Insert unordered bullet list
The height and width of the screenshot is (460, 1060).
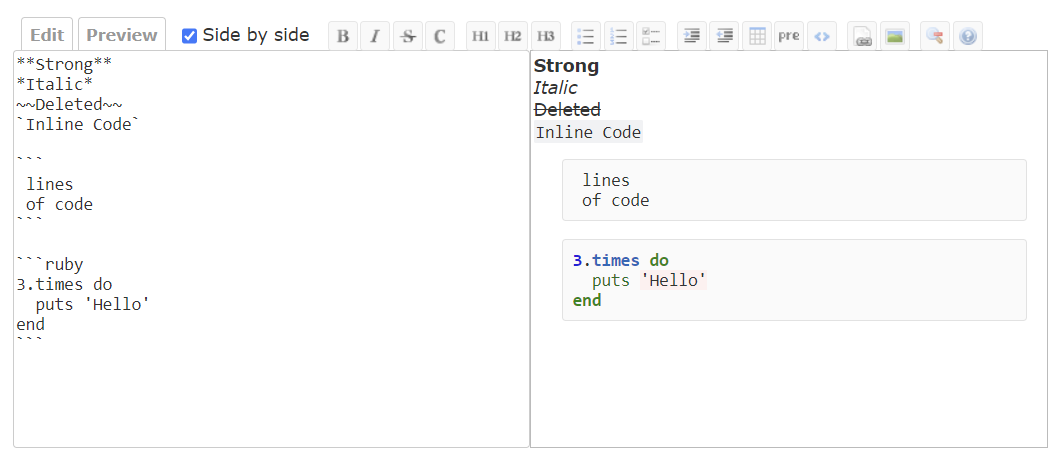click(x=586, y=36)
